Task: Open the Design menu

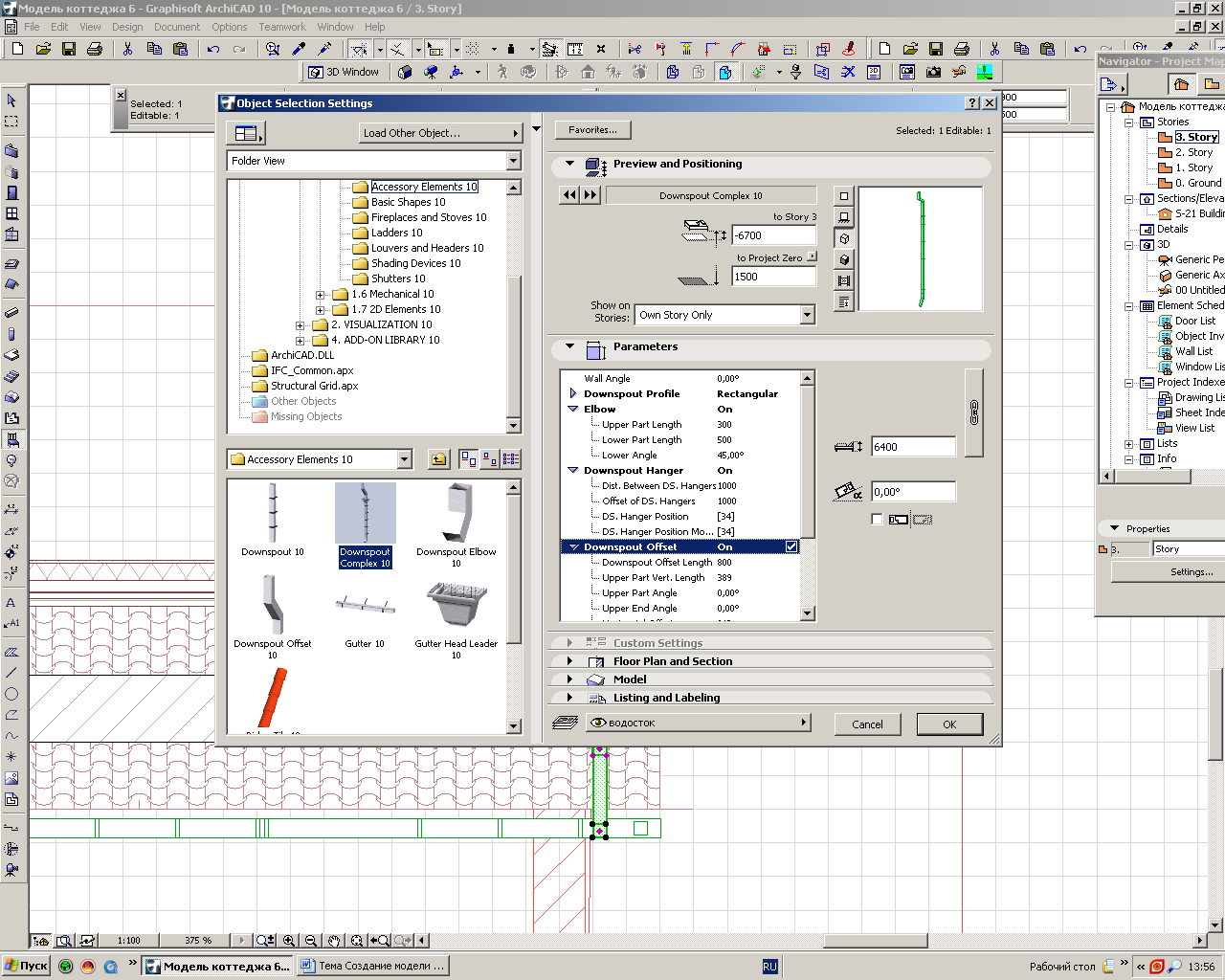Action: click(x=127, y=27)
